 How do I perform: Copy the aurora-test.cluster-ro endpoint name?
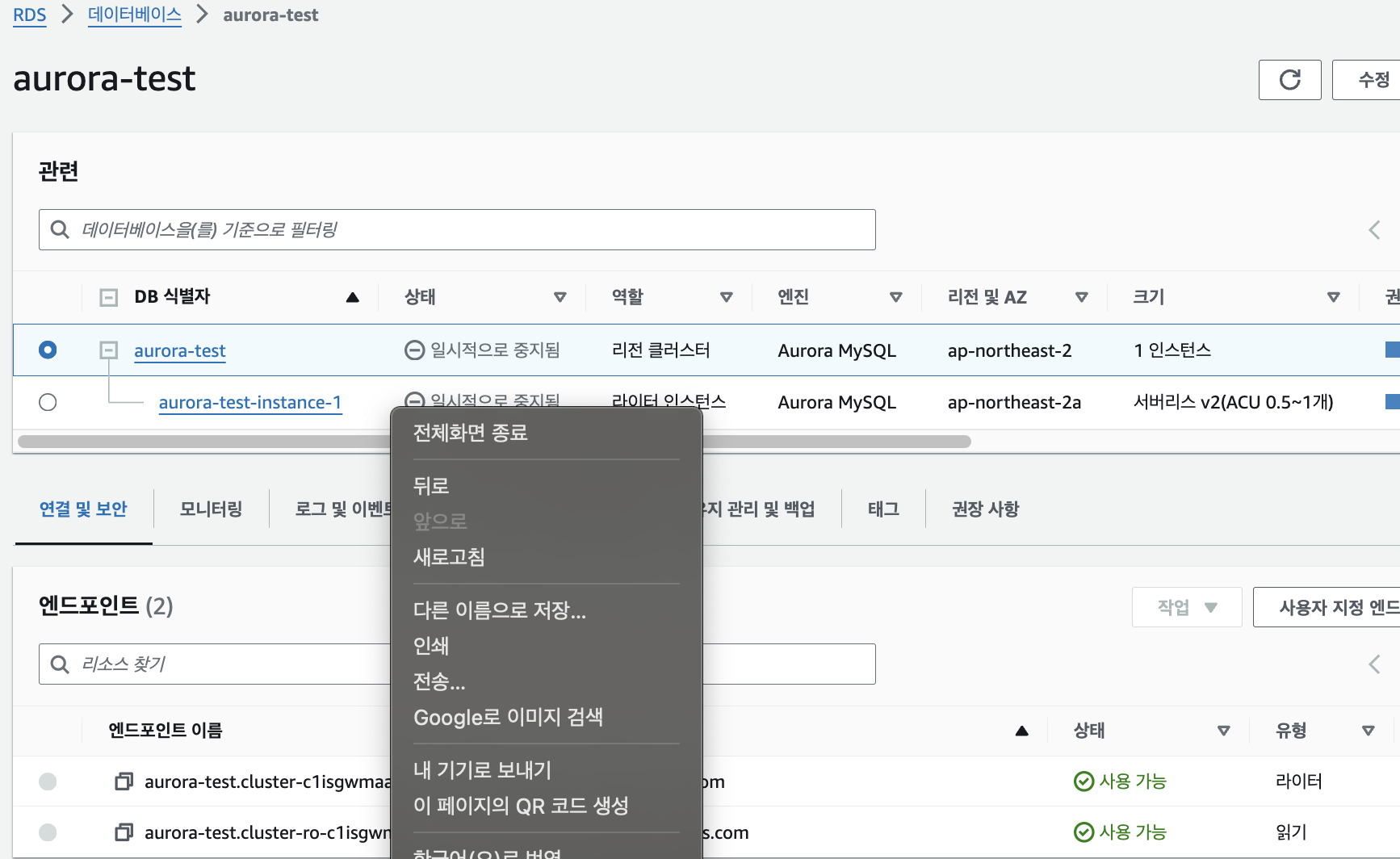pos(124,832)
